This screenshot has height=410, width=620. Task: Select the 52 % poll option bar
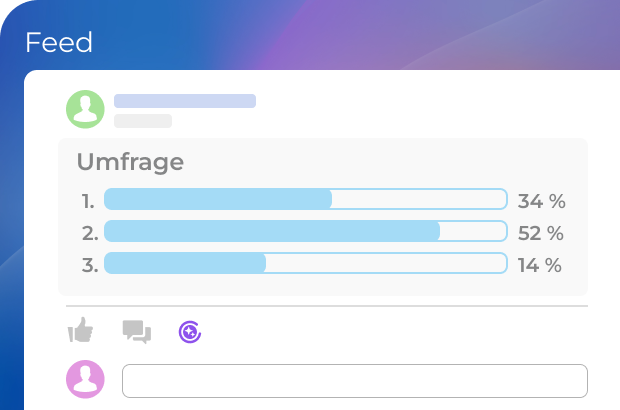coord(305,232)
